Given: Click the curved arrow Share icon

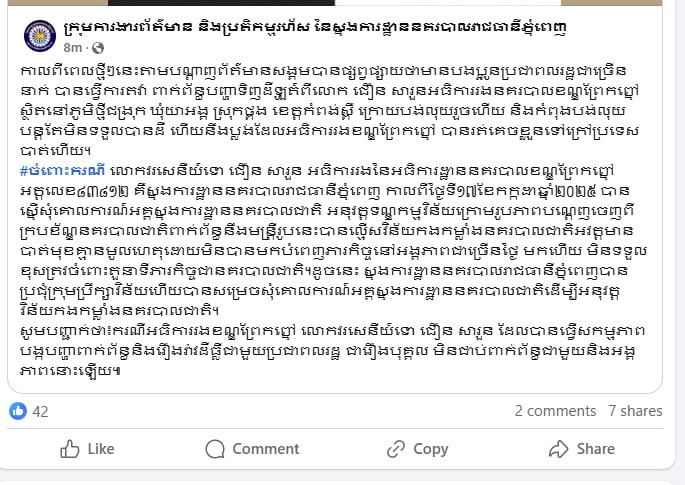Looking at the screenshot, I should pos(559,449).
